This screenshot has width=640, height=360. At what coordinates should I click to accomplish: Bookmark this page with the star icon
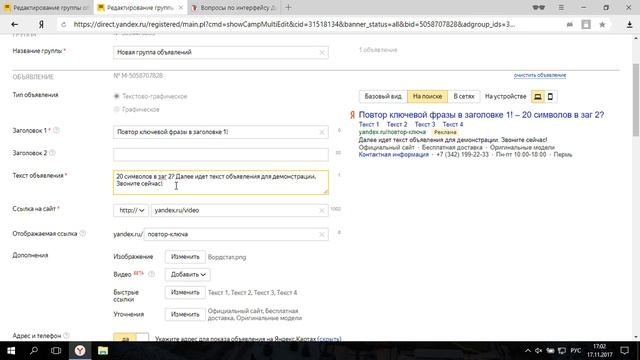pos(602,24)
